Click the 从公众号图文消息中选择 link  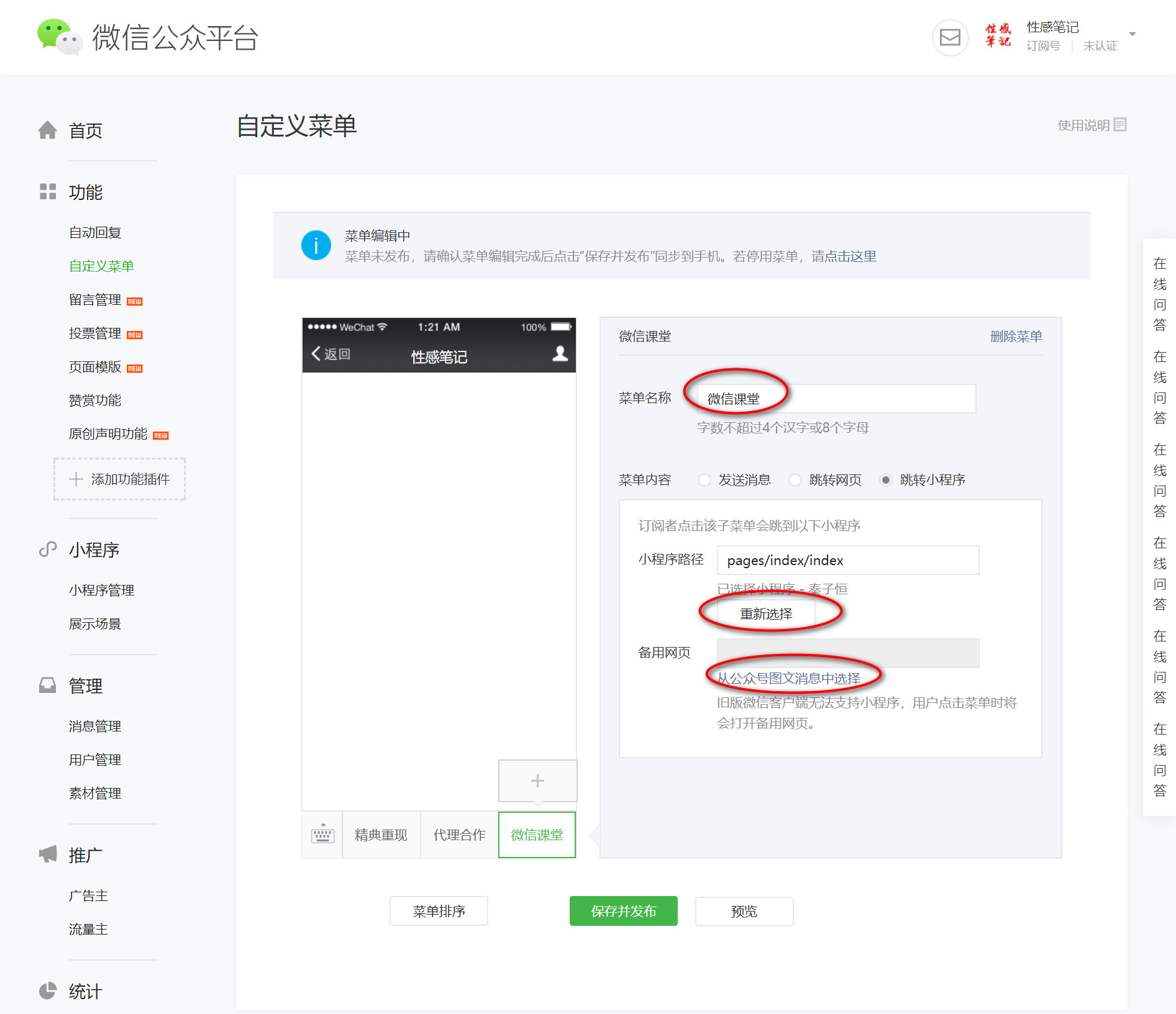(x=789, y=679)
